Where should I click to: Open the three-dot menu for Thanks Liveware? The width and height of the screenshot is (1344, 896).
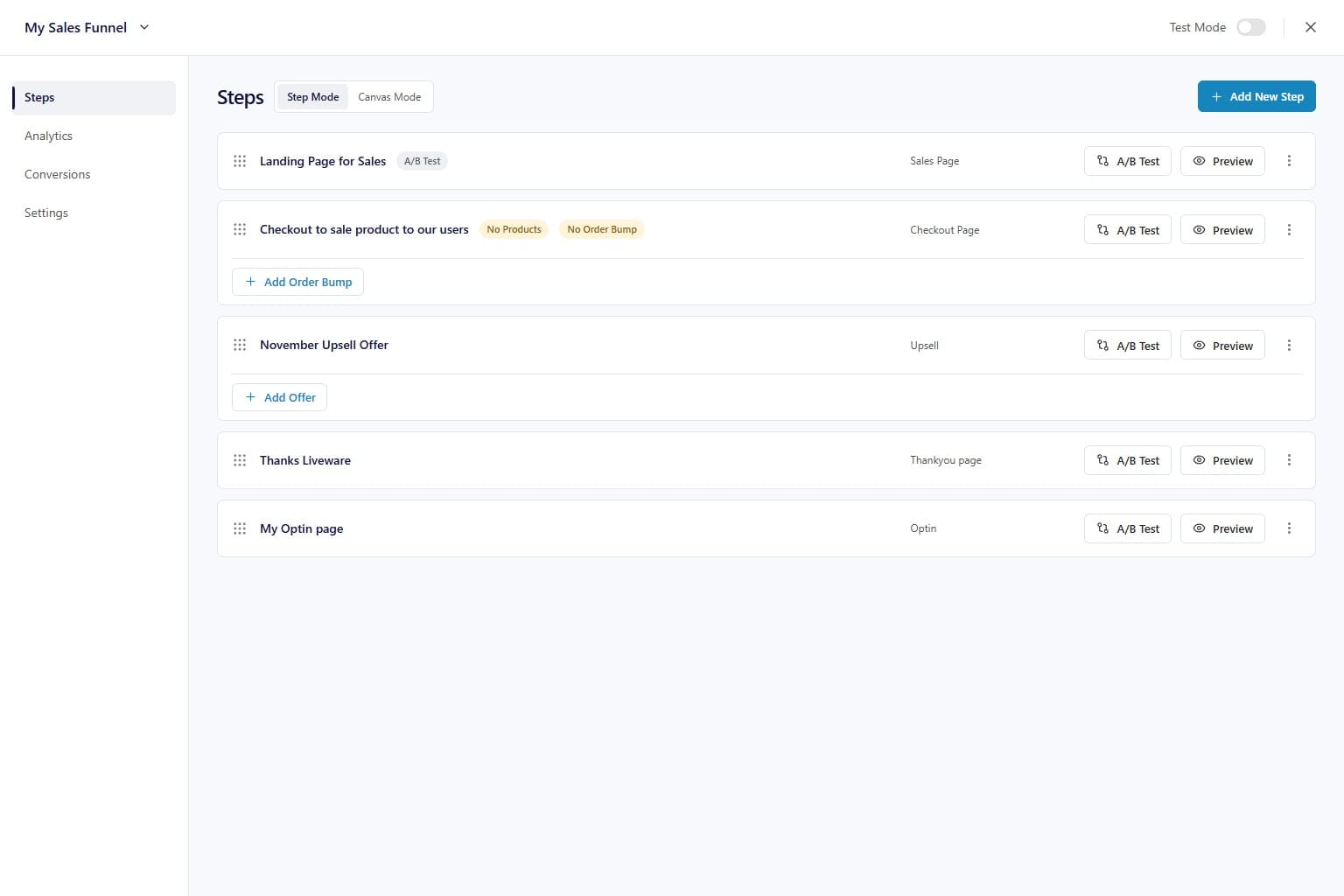[1289, 460]
